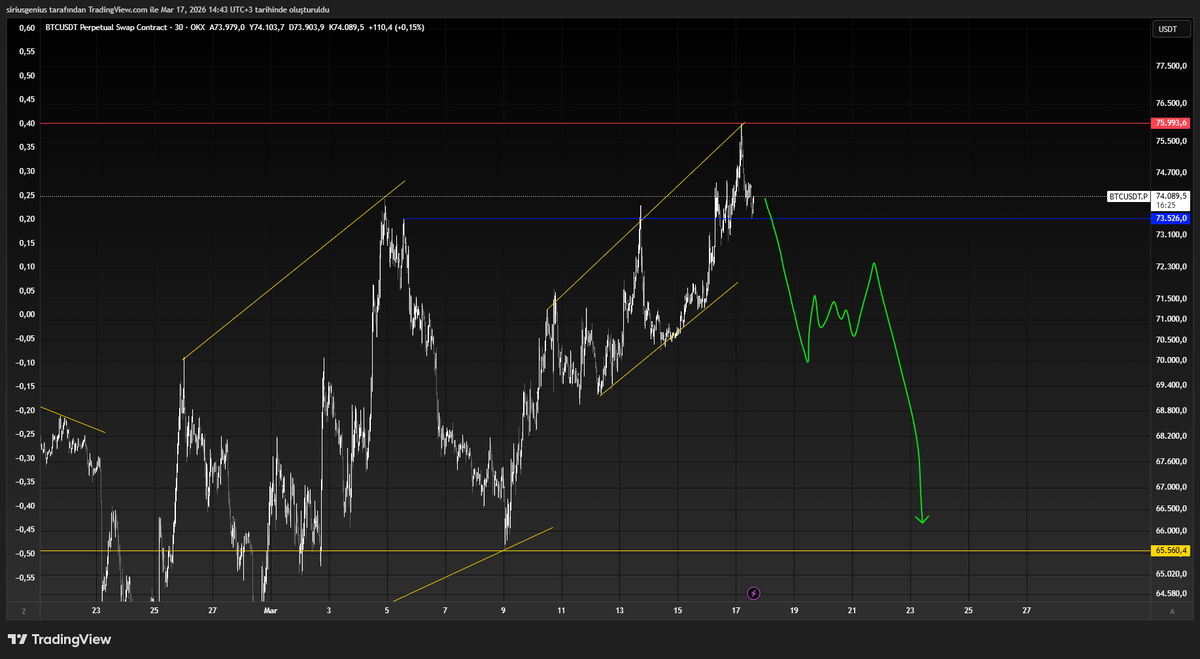The width and height of the screenshot is (1200, 659).
Task: Click the BTCUSDT.P symbol price tag
Action: tap(1129, 197)
